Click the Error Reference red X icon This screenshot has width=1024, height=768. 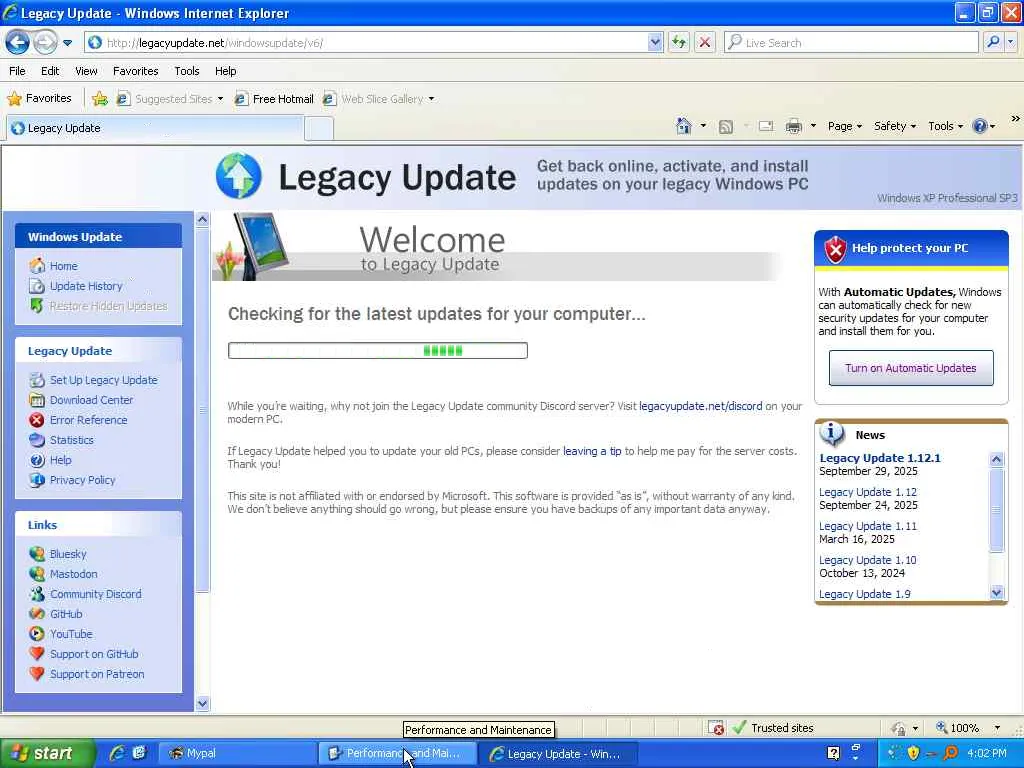pyautogui.click(x=37, y=420)
